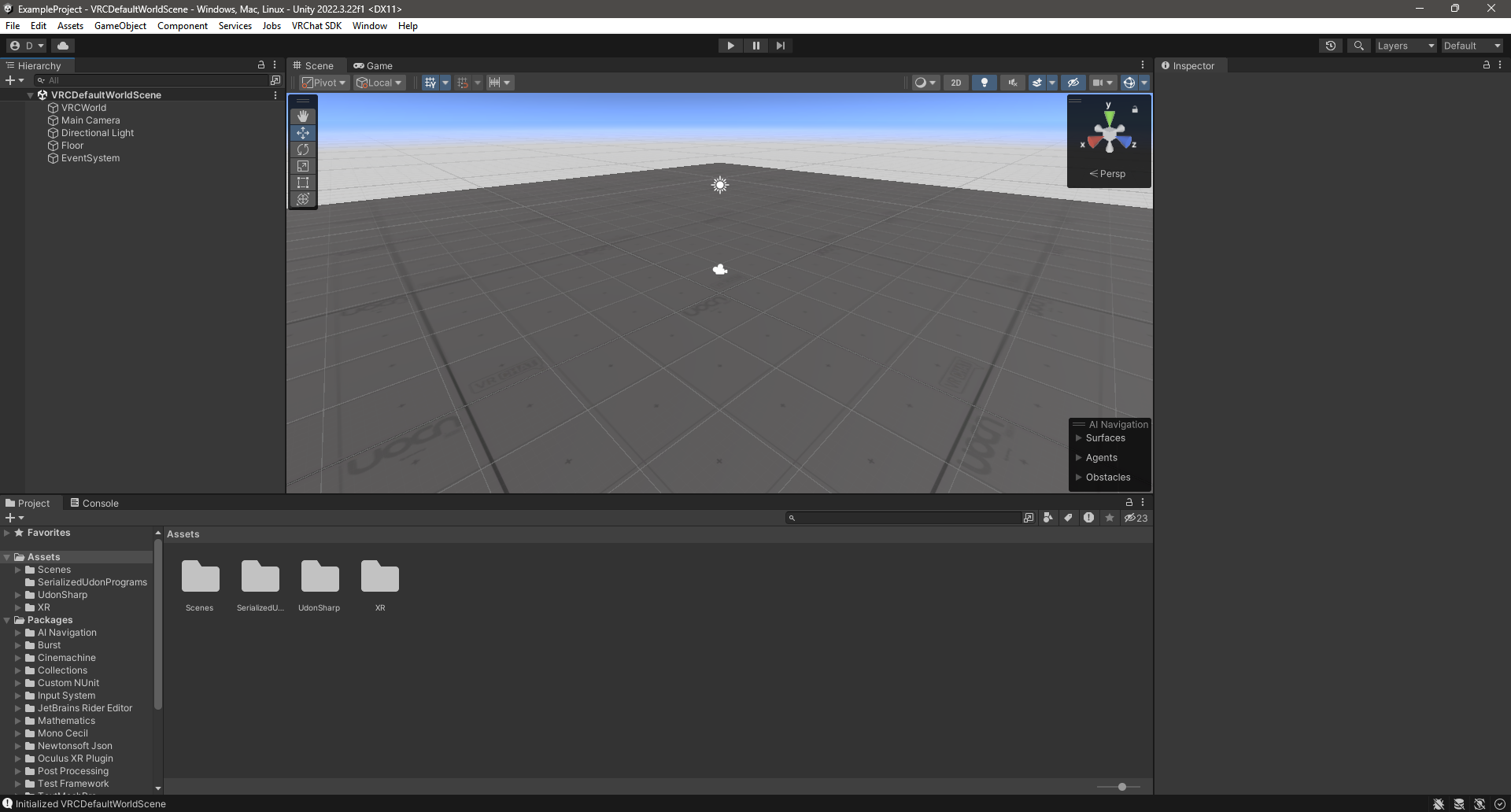The width and height of the screenshot is (1511, 812).
Task: Open Scene view panel options menu
Action: click(1143, 65)
